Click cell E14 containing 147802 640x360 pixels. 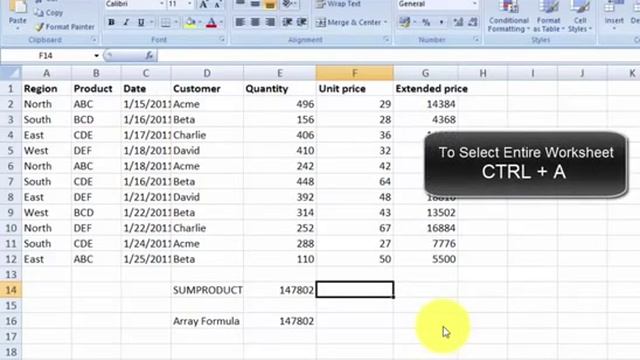click(280, 290)
